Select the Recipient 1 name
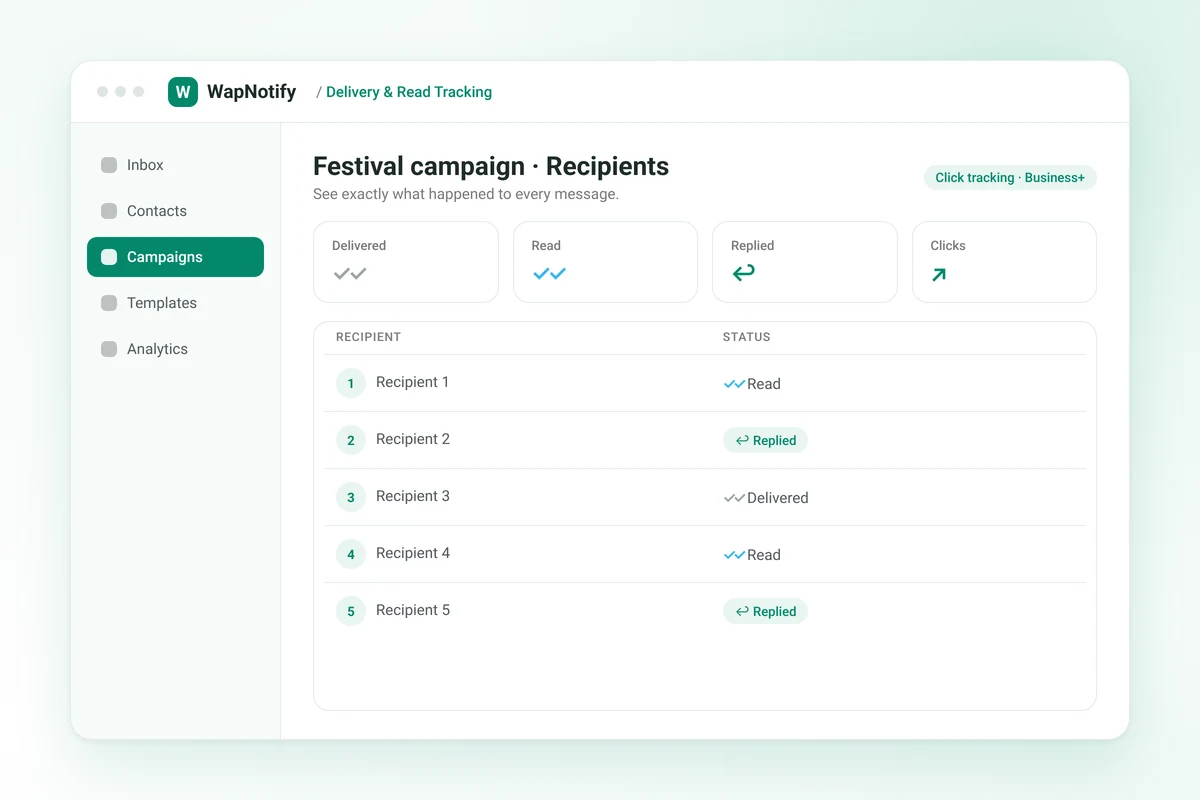The height and width of the screenshot is (800, 1200). pos(412,382)
